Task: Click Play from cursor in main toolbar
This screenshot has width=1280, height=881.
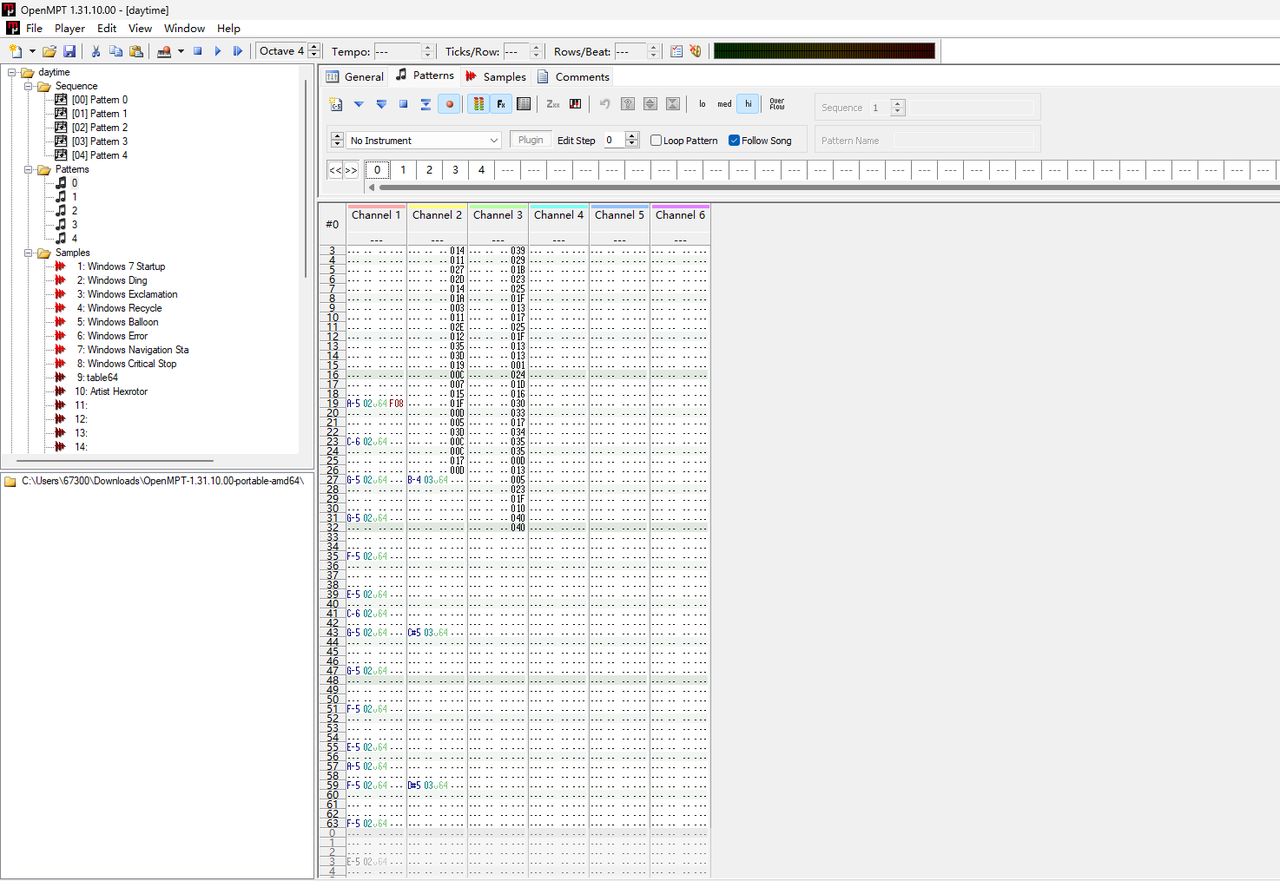Action: point(237,51)
